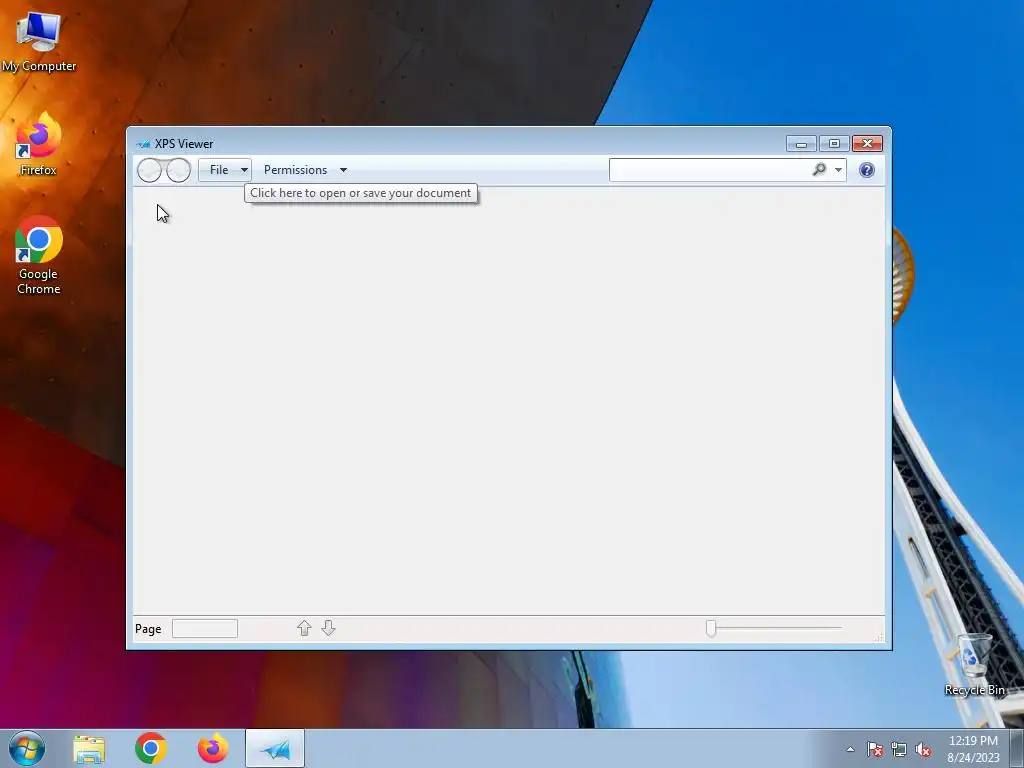This screenshot has height=768, width=1024.
Task: Click the back navigation round button
Action: 150,170
